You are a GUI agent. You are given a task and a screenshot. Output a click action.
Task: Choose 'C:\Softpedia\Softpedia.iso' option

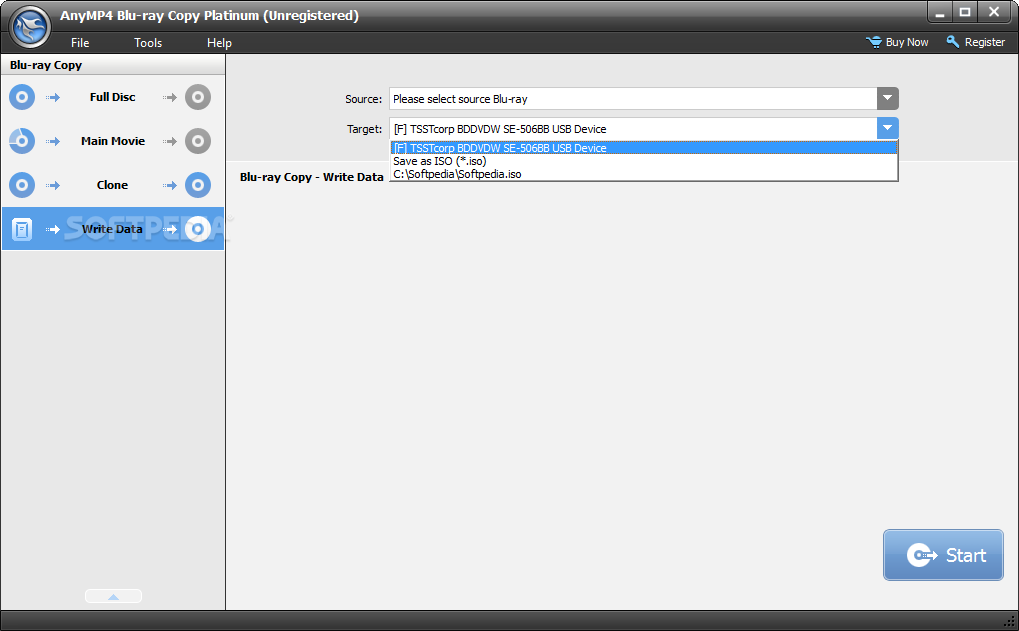pyautogui.click(x=643, y=174)
